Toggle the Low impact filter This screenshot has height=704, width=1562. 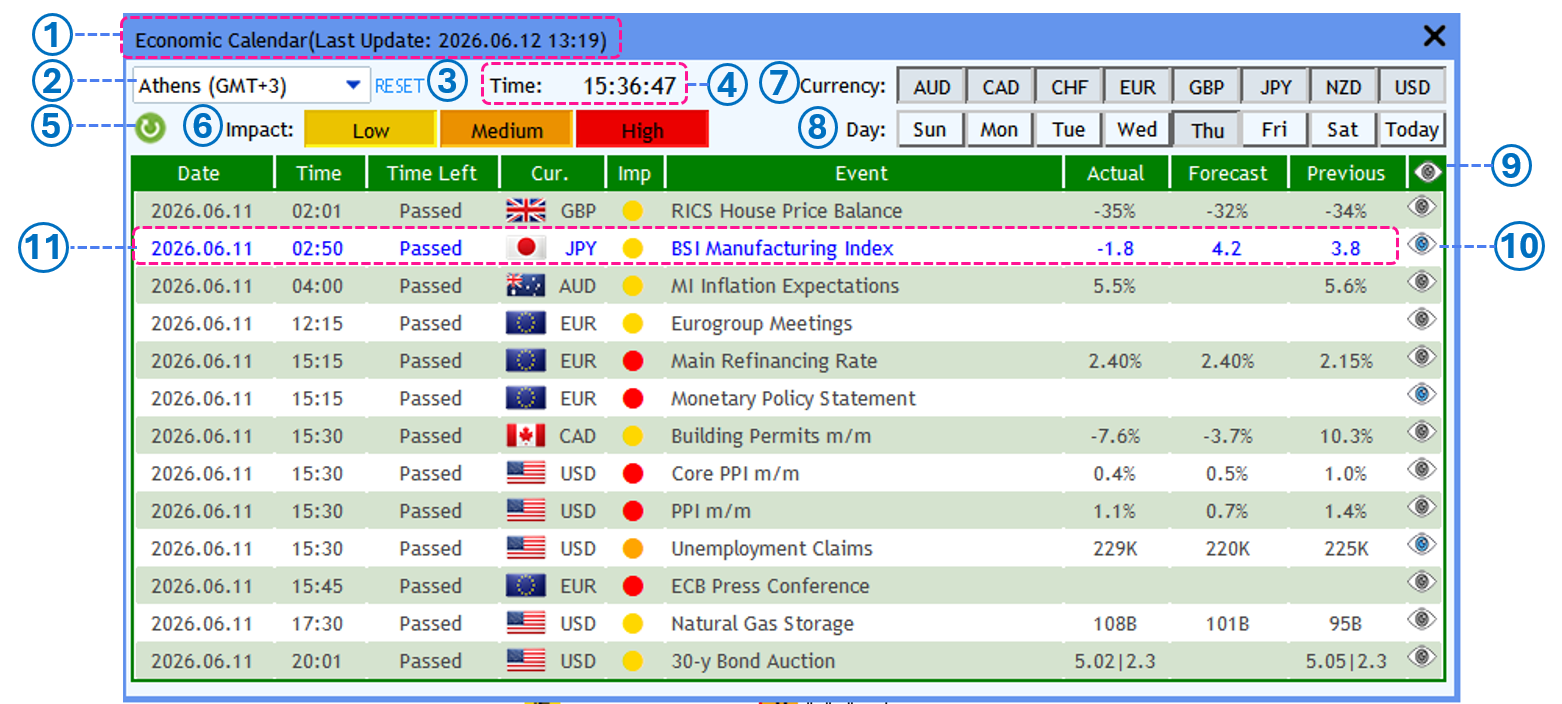370,130
